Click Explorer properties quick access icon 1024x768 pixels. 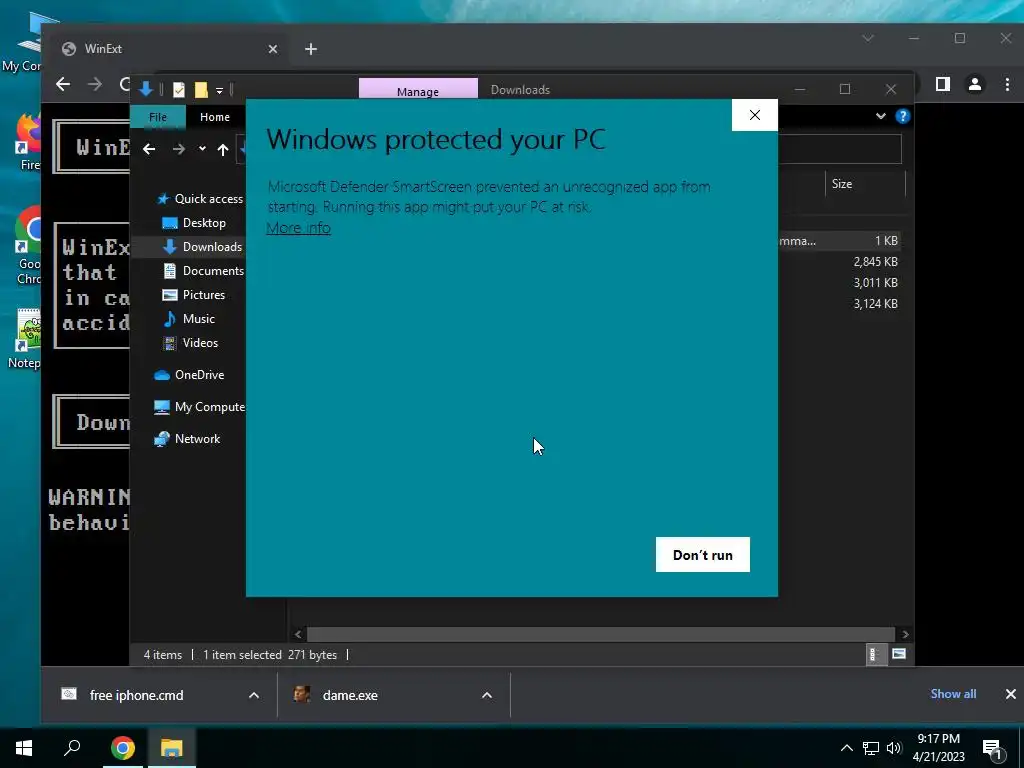[178, 89]
